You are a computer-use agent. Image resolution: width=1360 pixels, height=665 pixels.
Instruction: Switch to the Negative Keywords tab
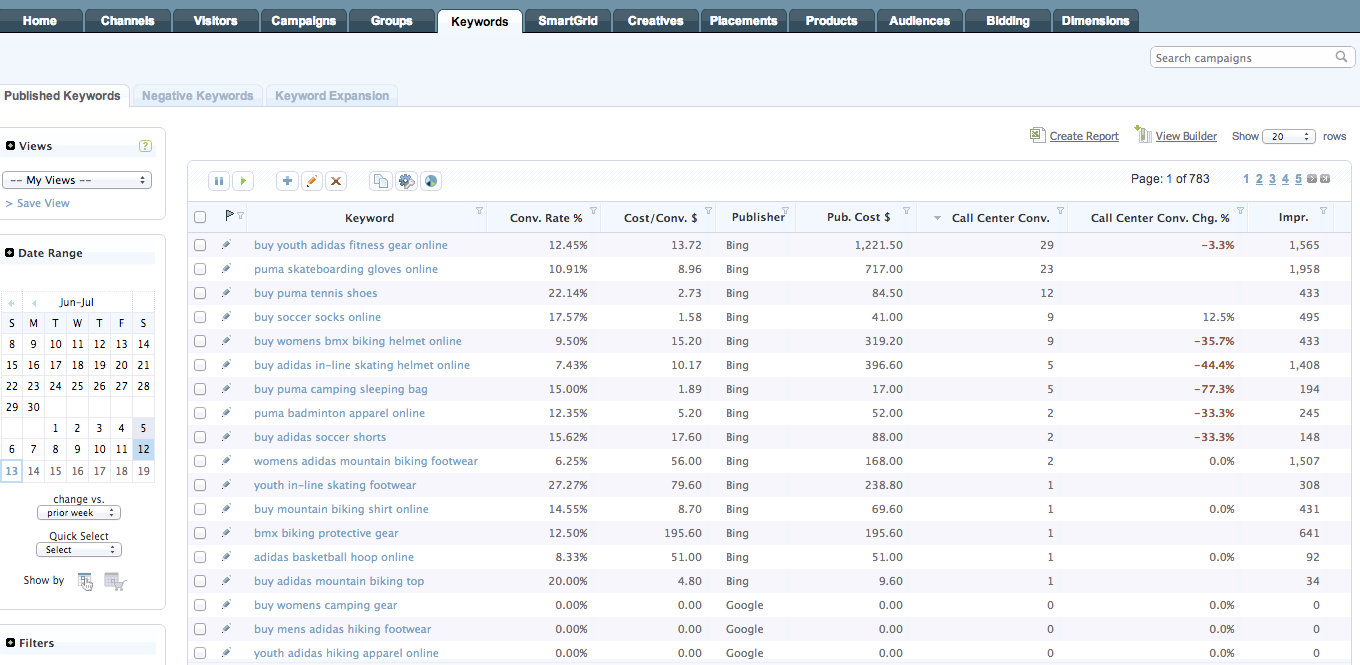pyautogui.click(x=197, y=96)
